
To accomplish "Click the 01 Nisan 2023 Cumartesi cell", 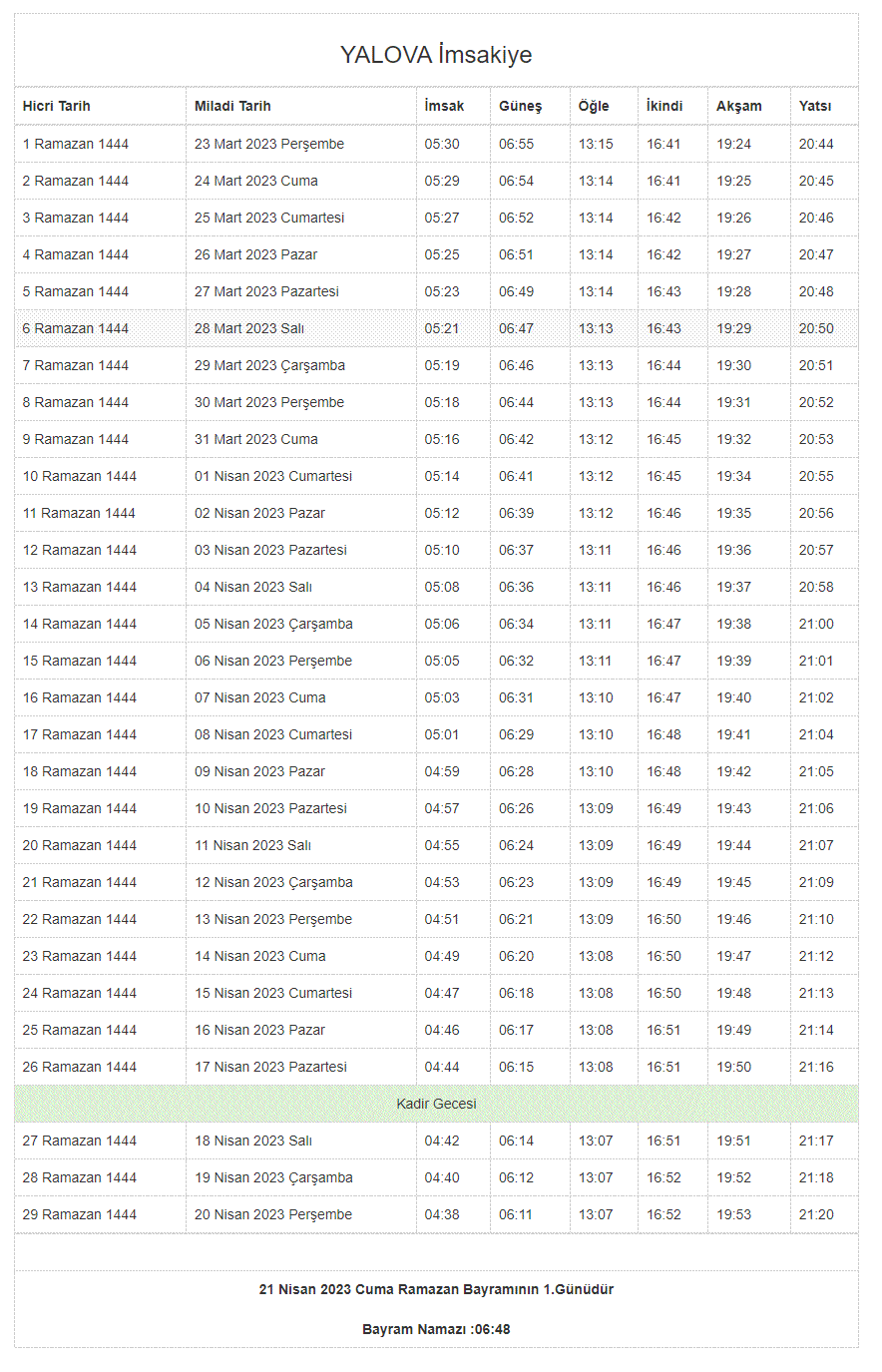I will (x=273, y=476).
